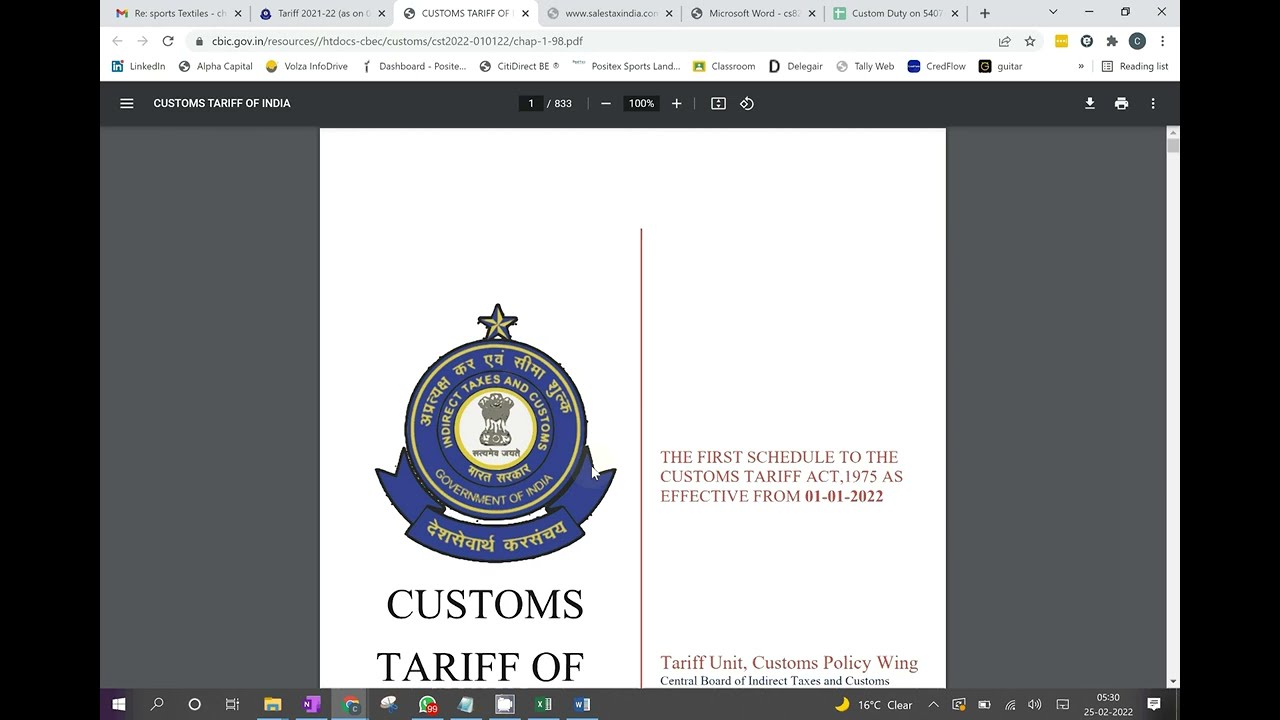Open the Windows notification center
The height and width of the screenshot is (720, 1280).
click(x=1154, y=704)
